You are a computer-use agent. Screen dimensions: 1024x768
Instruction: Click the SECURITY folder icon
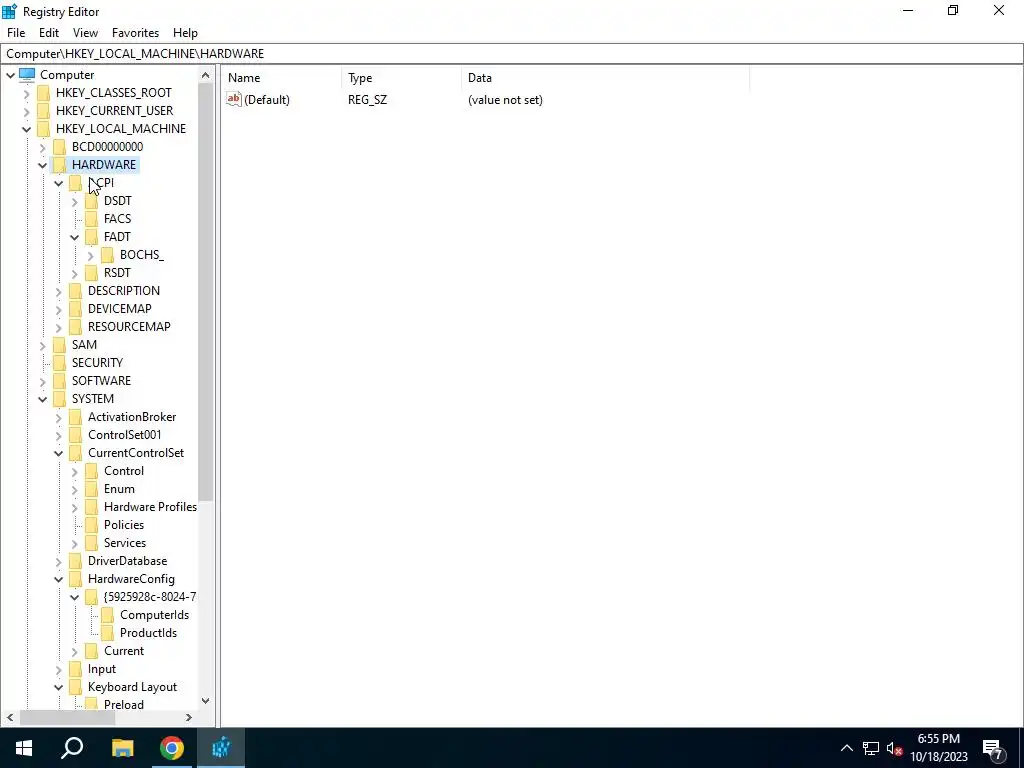pos(59,362)
